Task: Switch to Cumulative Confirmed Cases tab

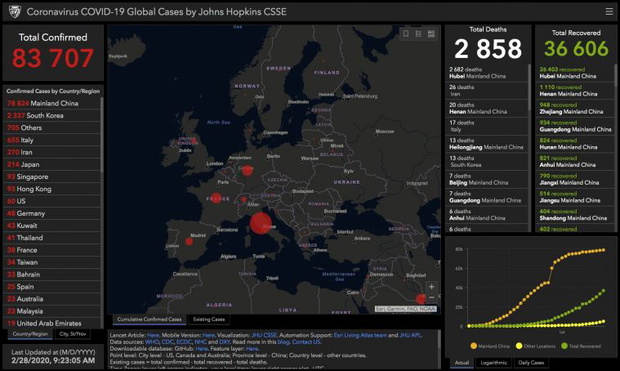Action: point(149,319)
